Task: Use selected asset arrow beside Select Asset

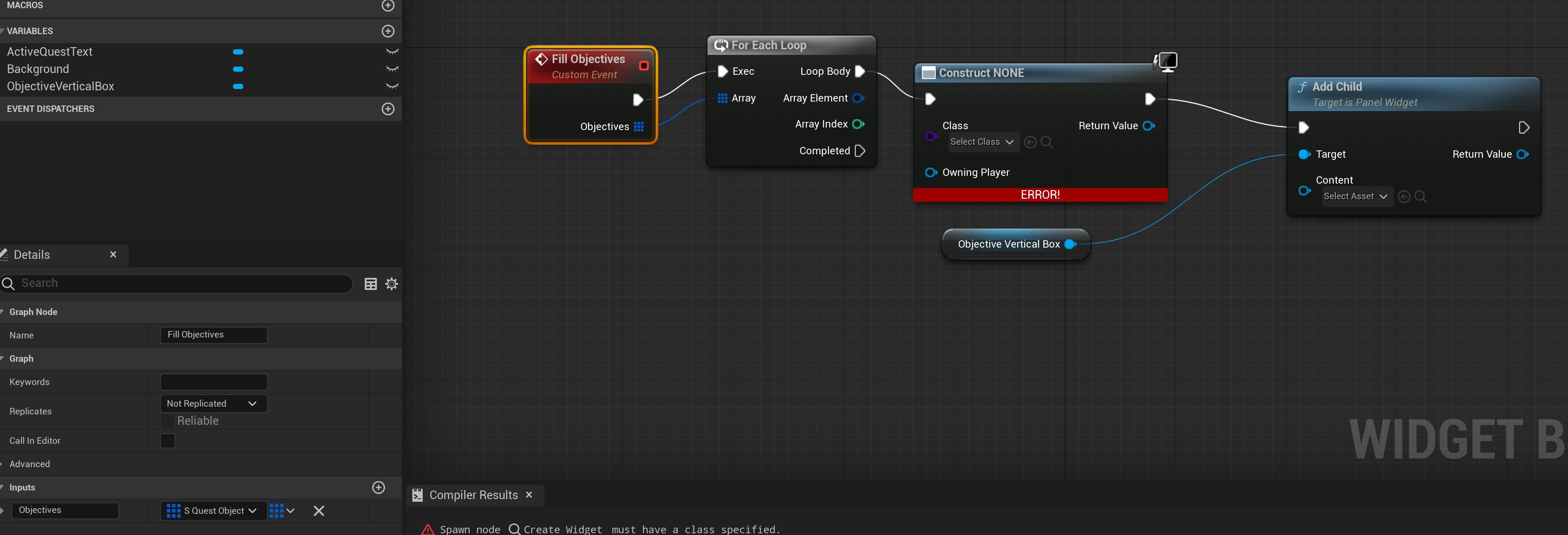Action: [x=1404, y=196]
